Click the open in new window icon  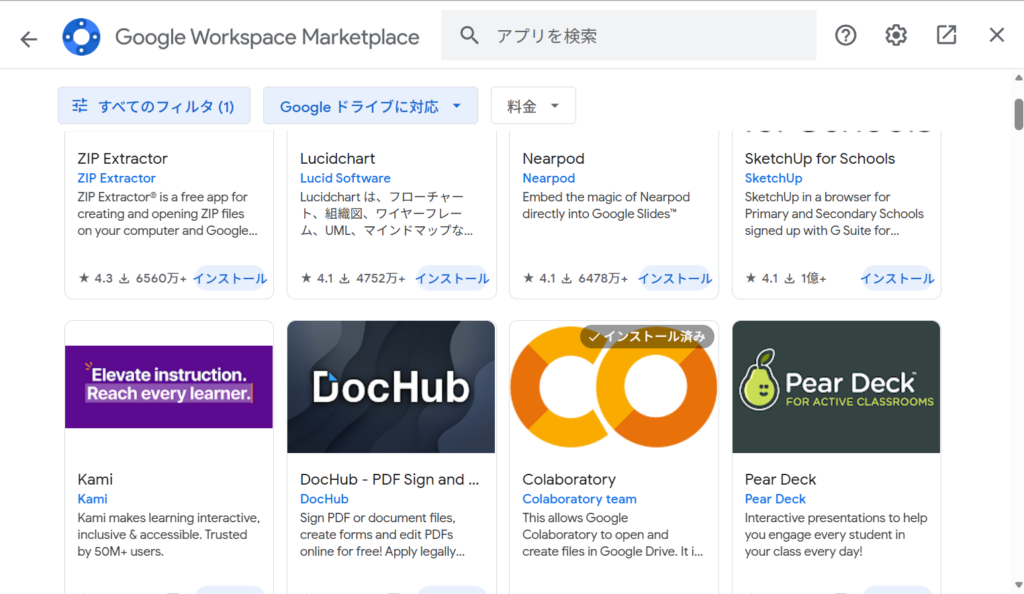pyautogui.click(x=946, y=36)
